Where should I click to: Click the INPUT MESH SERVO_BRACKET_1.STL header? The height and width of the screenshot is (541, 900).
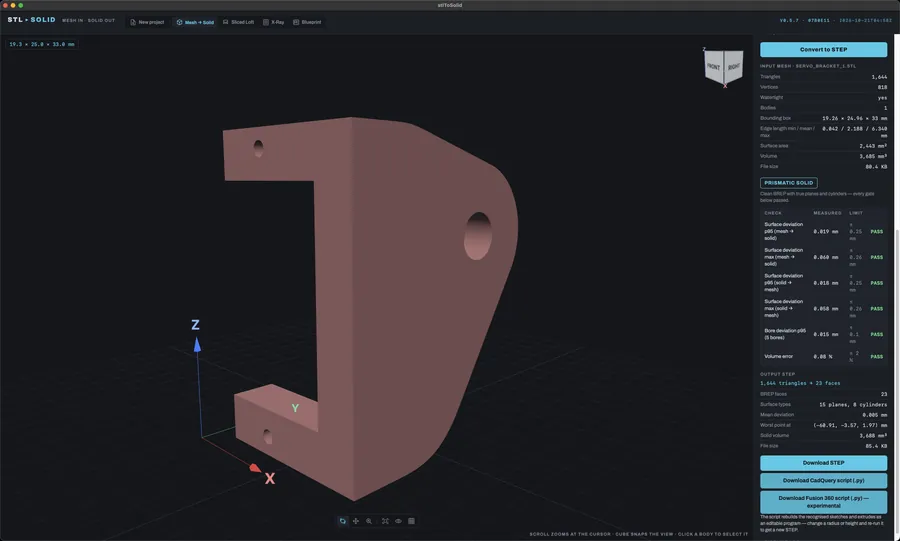tap(808, 66)
